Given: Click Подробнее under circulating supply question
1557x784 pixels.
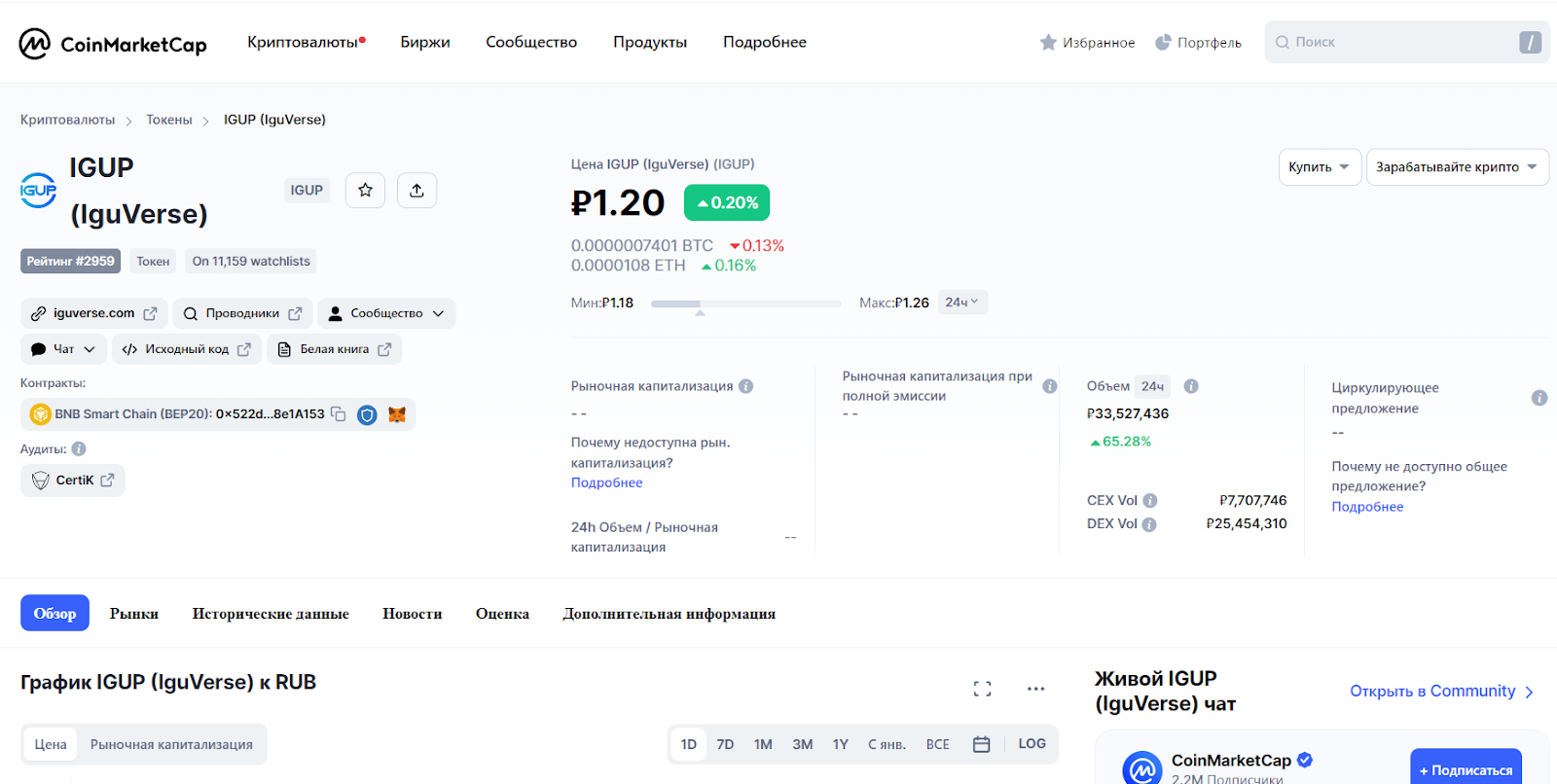Looking at the screenshot, I should [1367, 507].
